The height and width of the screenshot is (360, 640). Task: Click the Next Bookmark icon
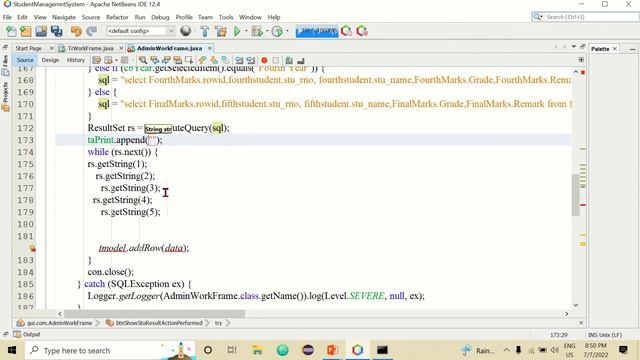pos(214,60)
